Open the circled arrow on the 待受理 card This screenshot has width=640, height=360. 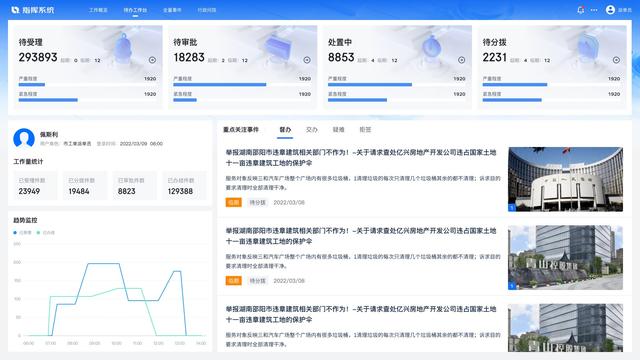point(152,60)
